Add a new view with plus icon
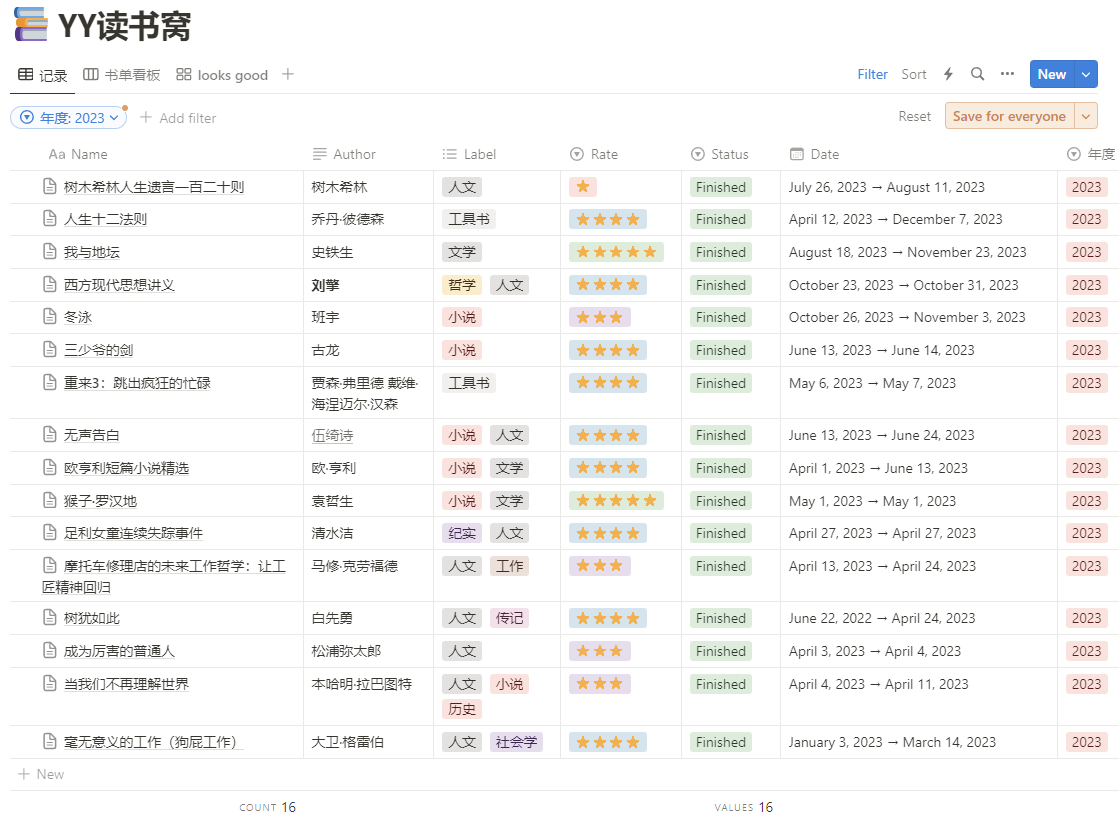This screenshot has width=1119, height=822. click(x=288, y=74)
